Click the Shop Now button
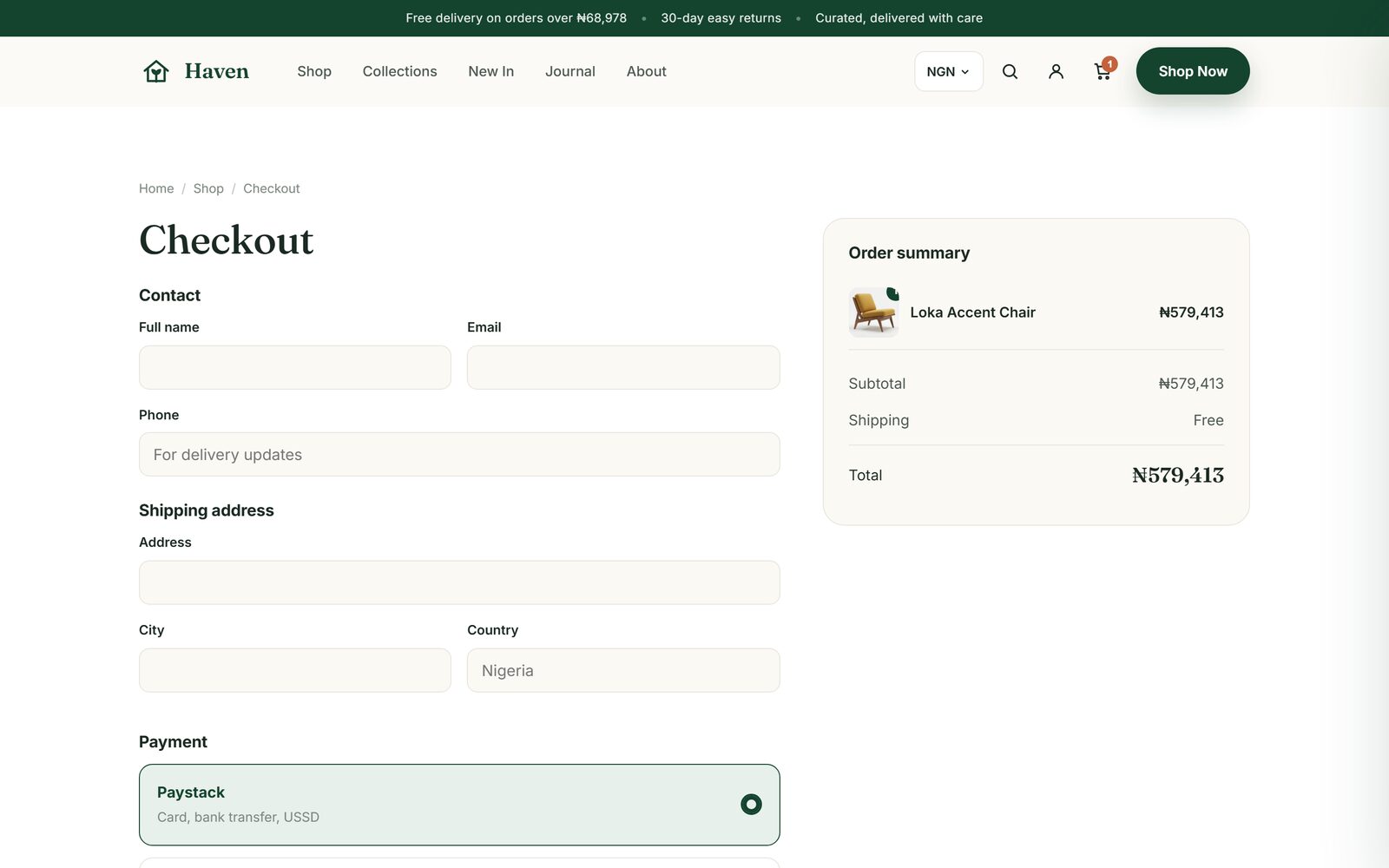 click(1193, 71)
